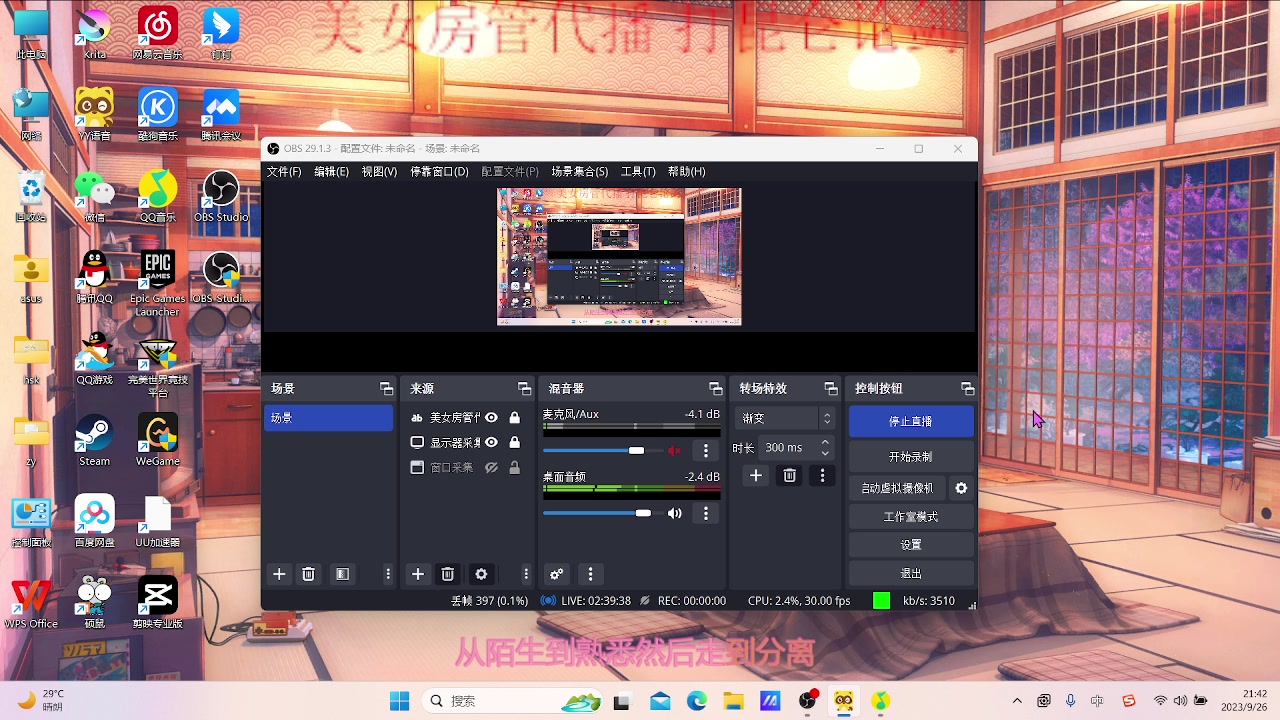Click the OBS preview canvas thumbnail

tap(619, 257)
